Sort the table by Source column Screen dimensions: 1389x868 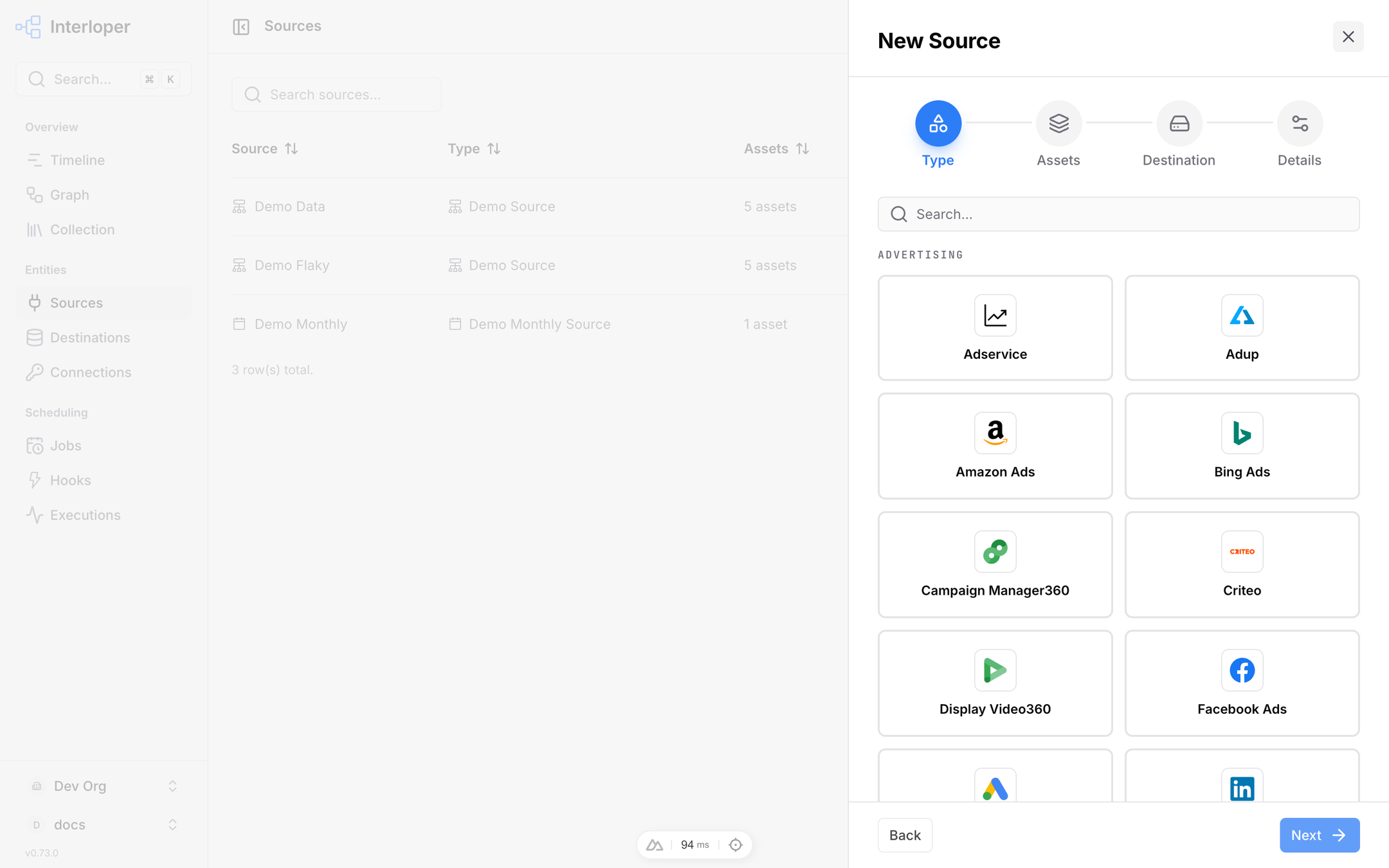(x=265, y=149)
